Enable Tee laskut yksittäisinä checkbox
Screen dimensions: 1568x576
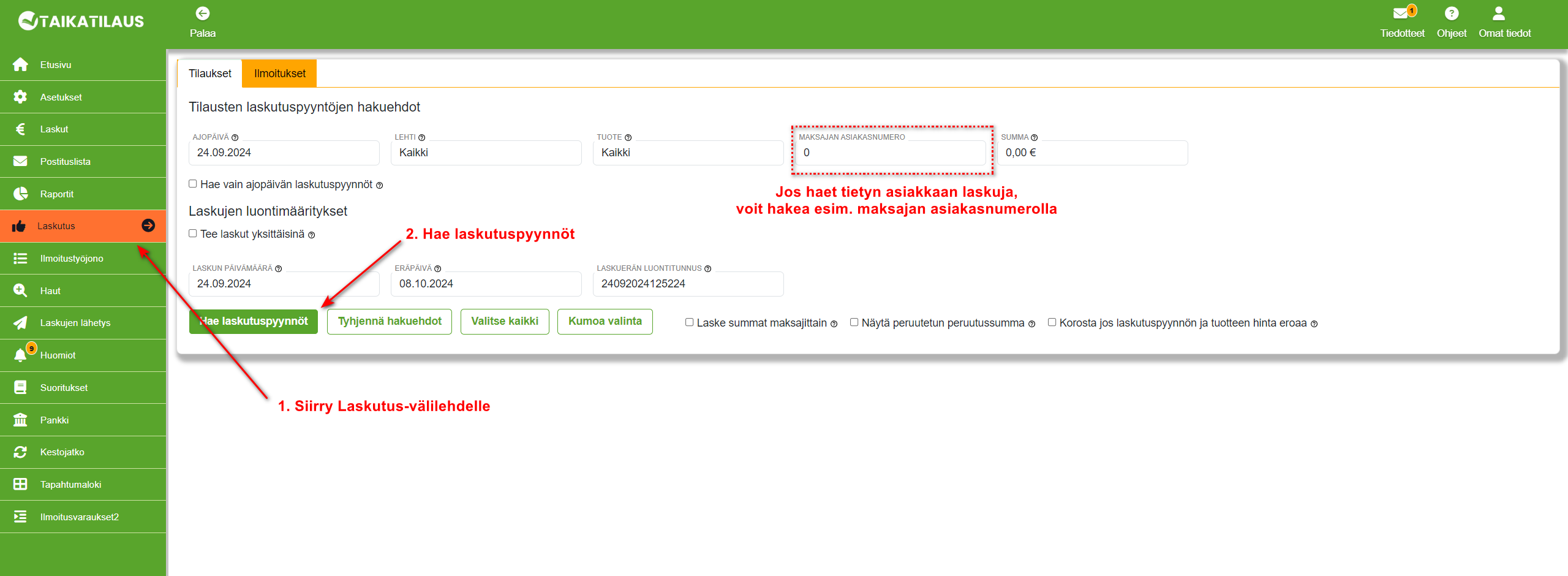click(193, 233)
